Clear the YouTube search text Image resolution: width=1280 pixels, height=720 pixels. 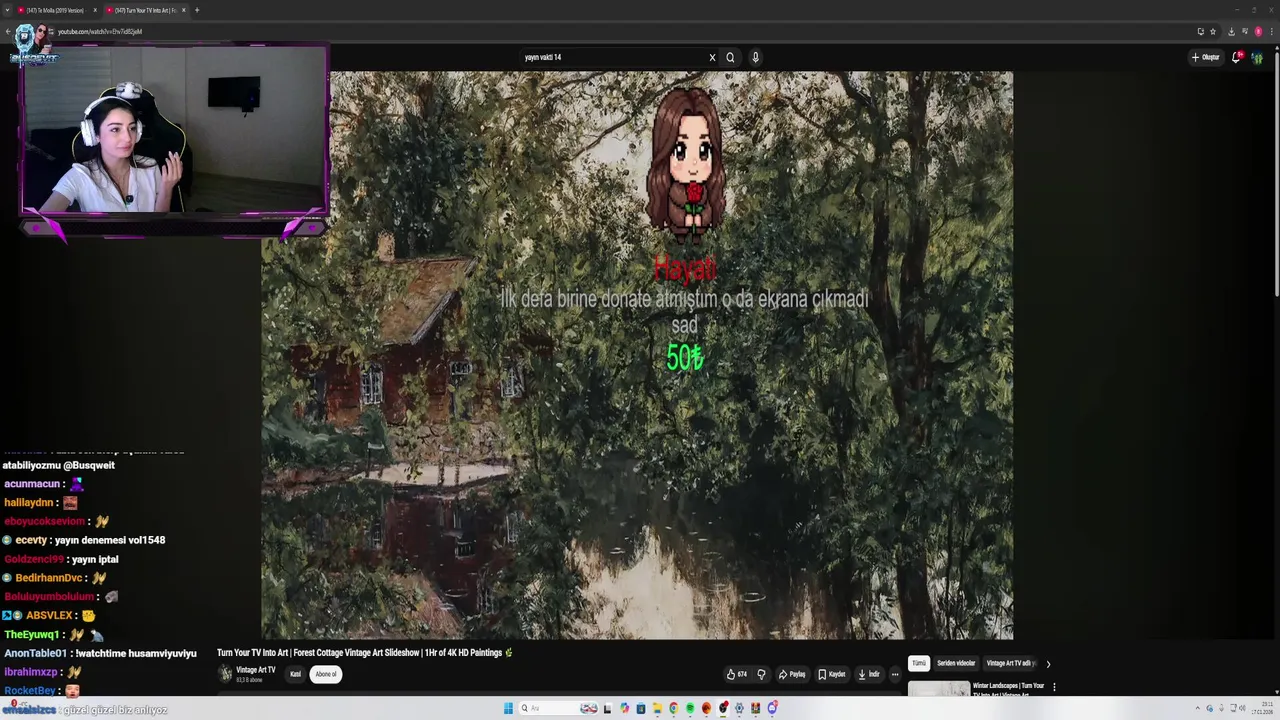point(712,57)
